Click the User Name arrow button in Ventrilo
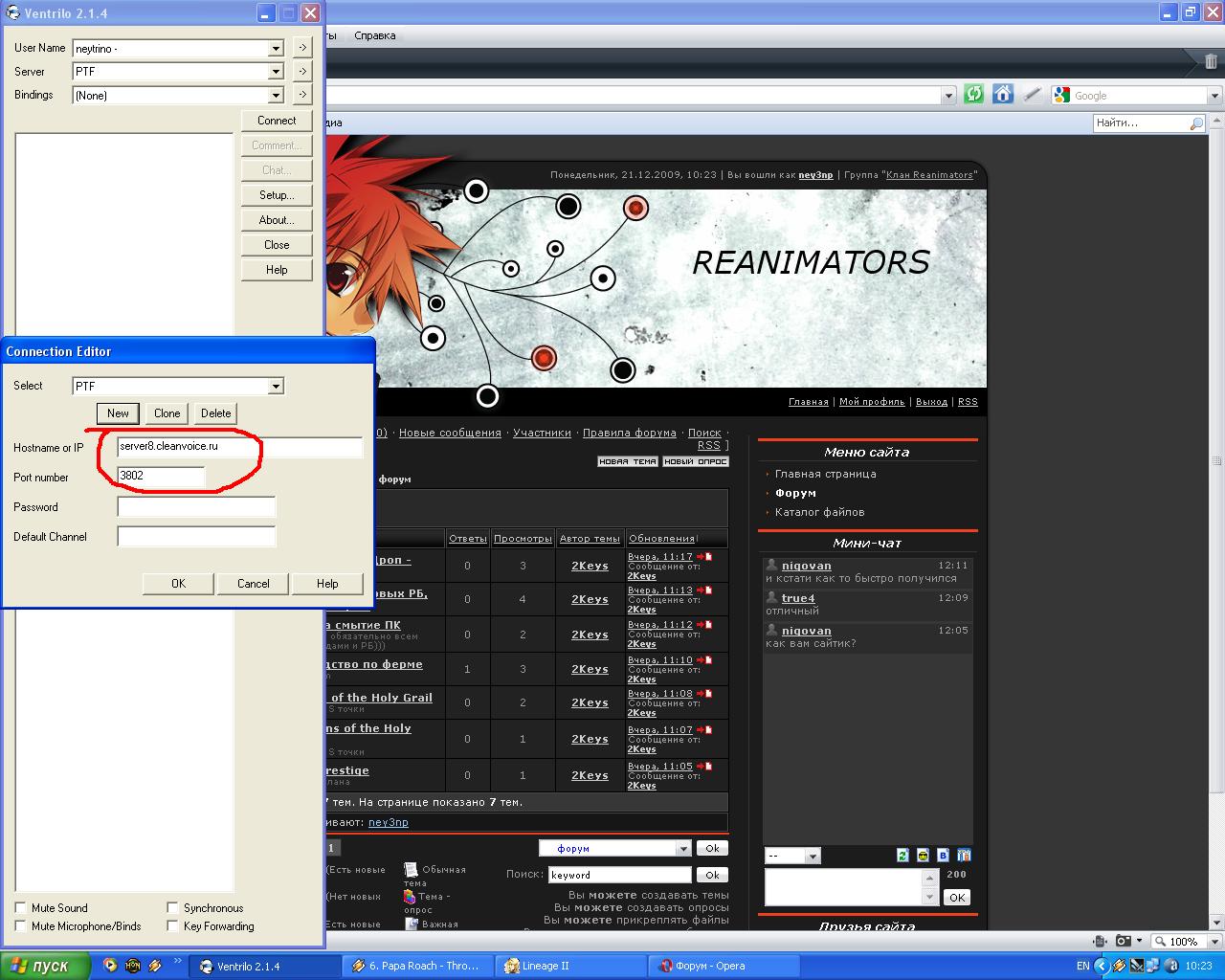Screen dimensions: 1225x980 point(301,47)
